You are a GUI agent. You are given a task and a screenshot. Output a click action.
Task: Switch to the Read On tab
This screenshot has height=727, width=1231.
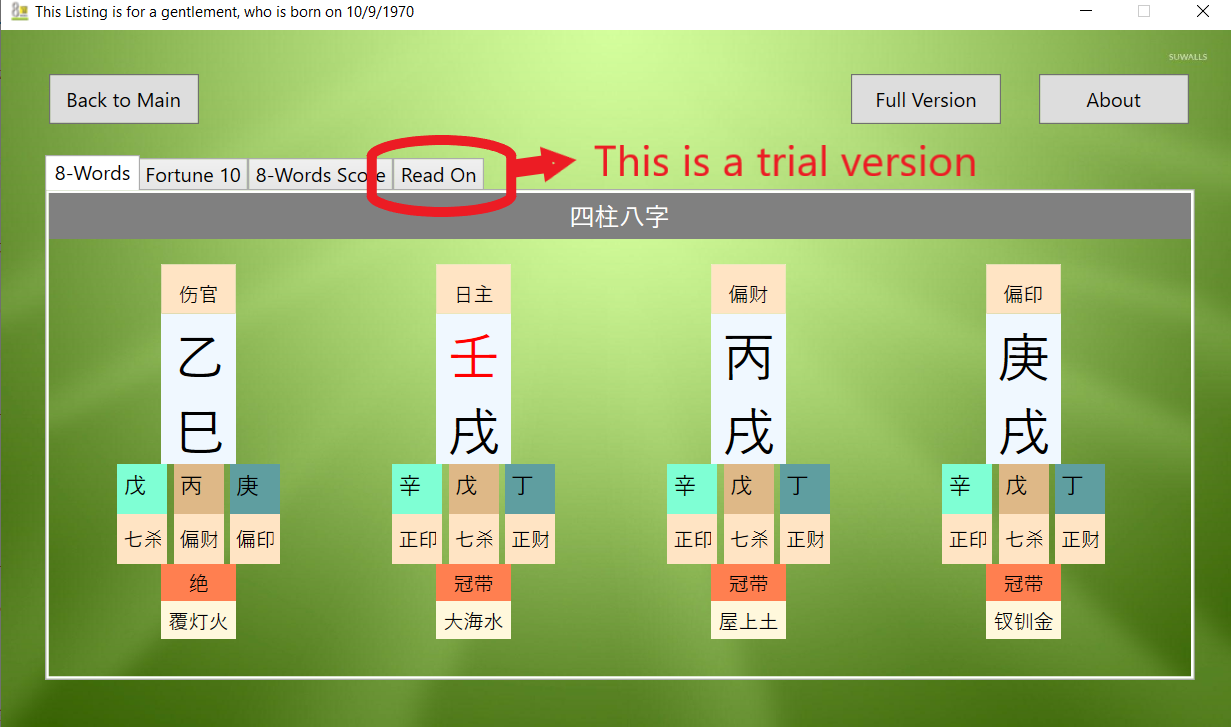tap(438, 175)
